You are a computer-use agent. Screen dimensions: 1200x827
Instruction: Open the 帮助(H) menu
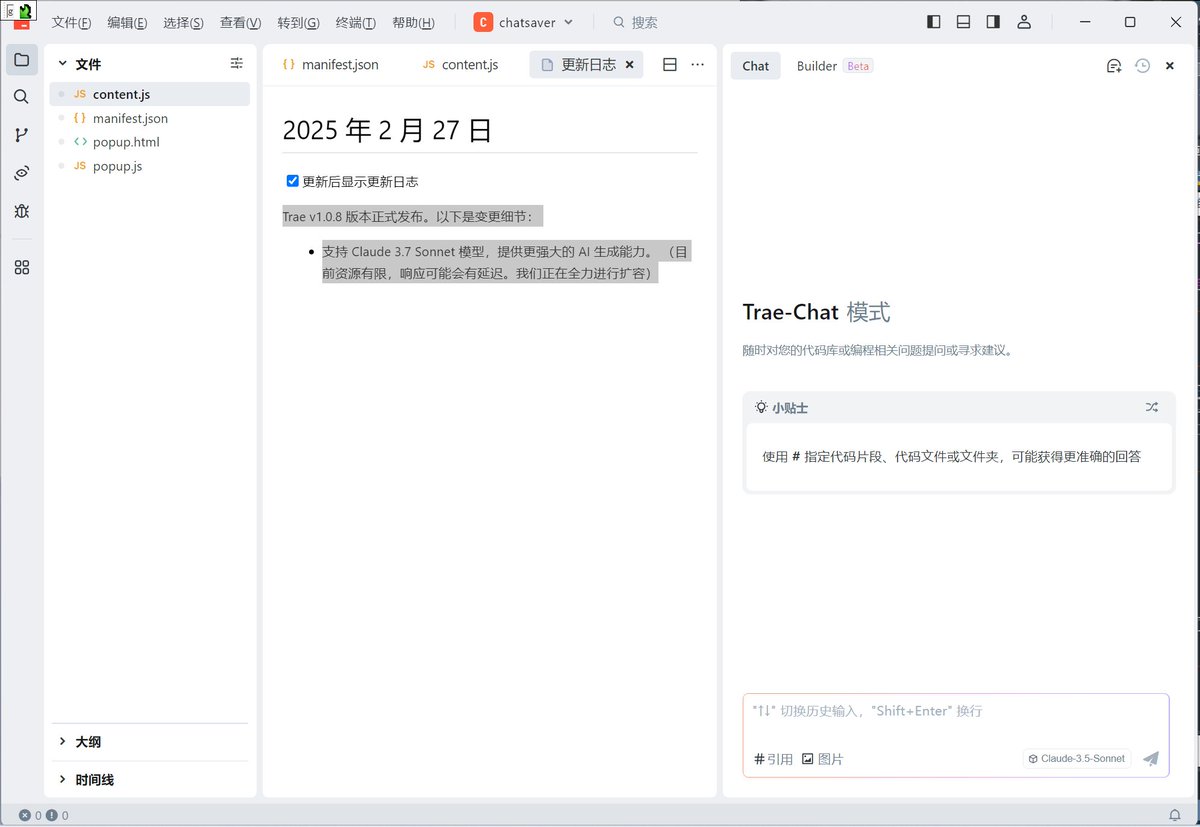[413, 22]
